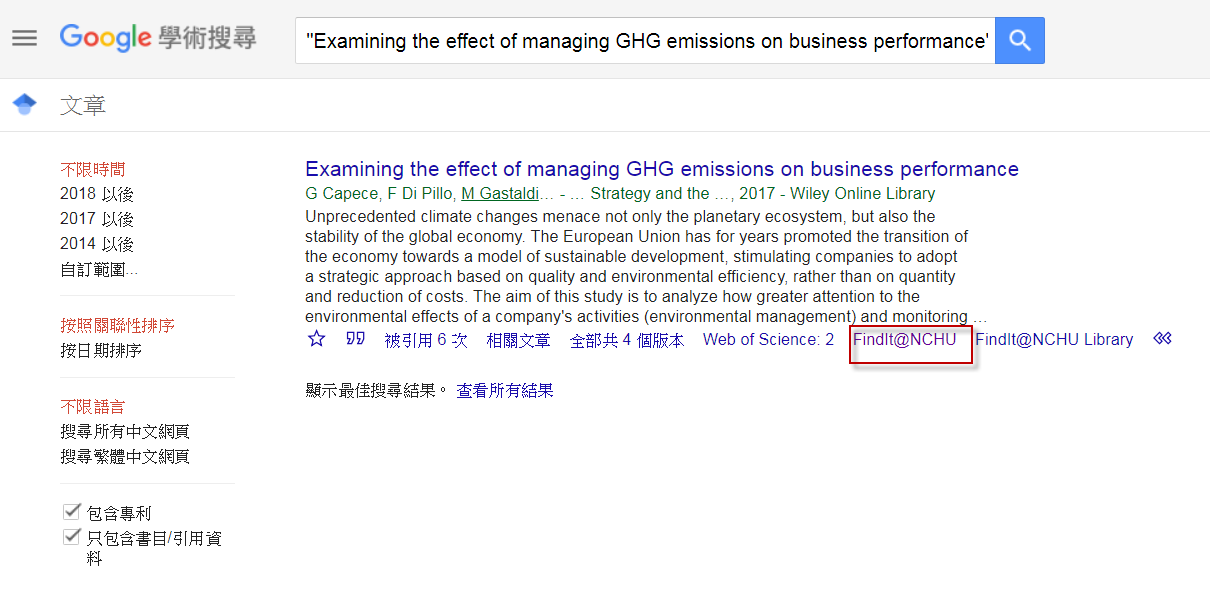Toggle the 包含專利 checkbox
Viewport: 1210px width, 595px height.
[x=71, y=512]
